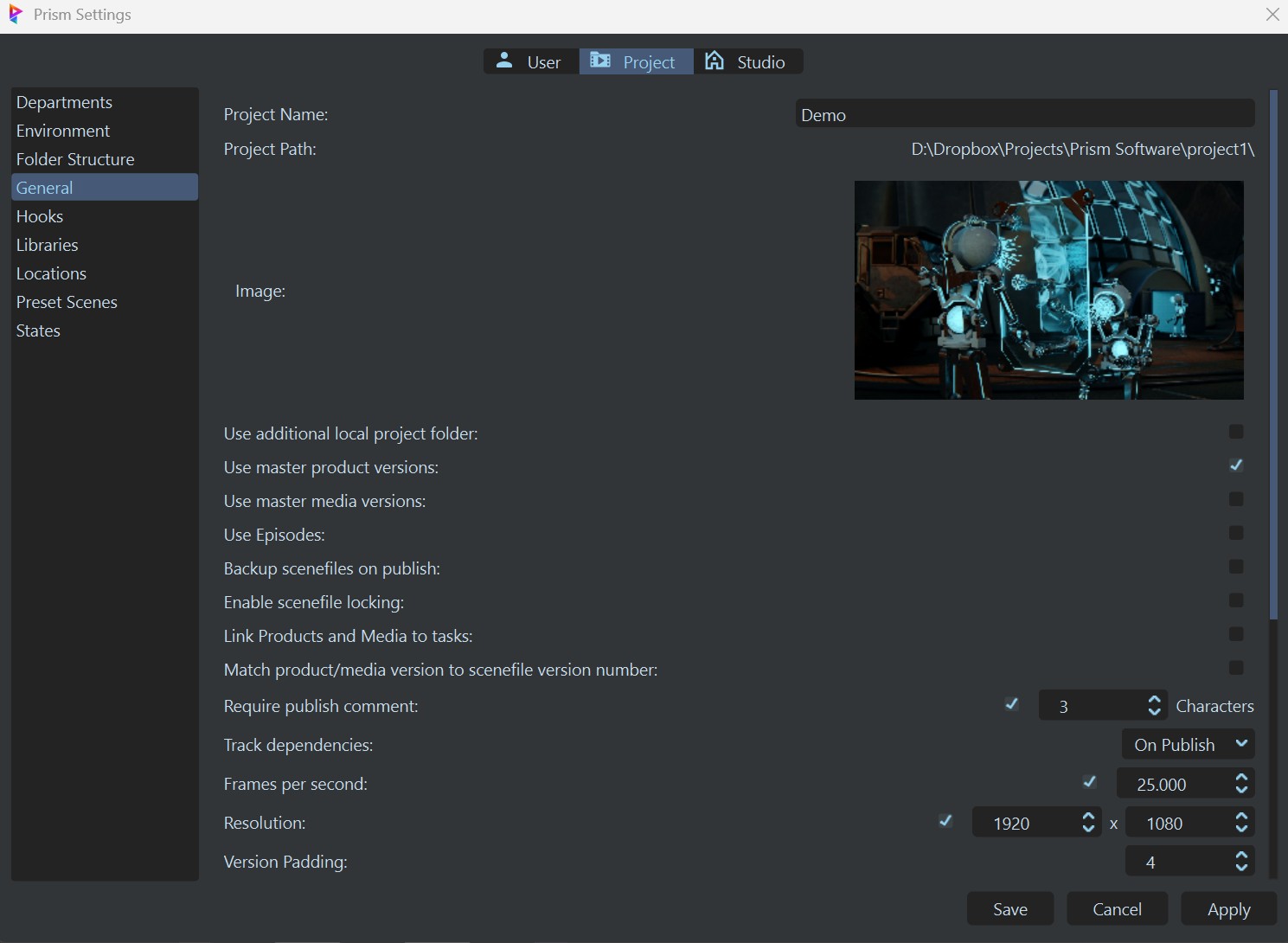
Task: Click the Apply button
Action: (x=1228, y=908)
